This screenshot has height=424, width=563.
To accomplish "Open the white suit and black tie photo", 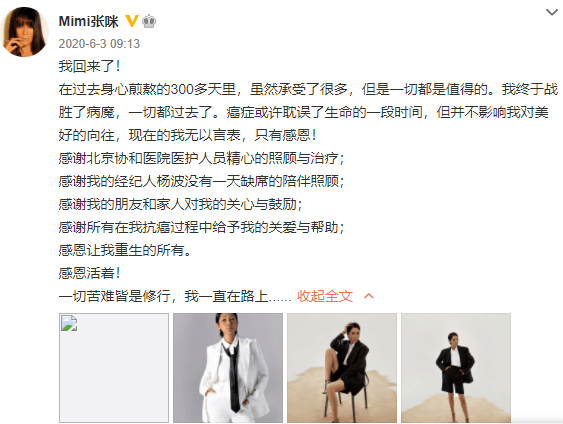I will 228,368.
